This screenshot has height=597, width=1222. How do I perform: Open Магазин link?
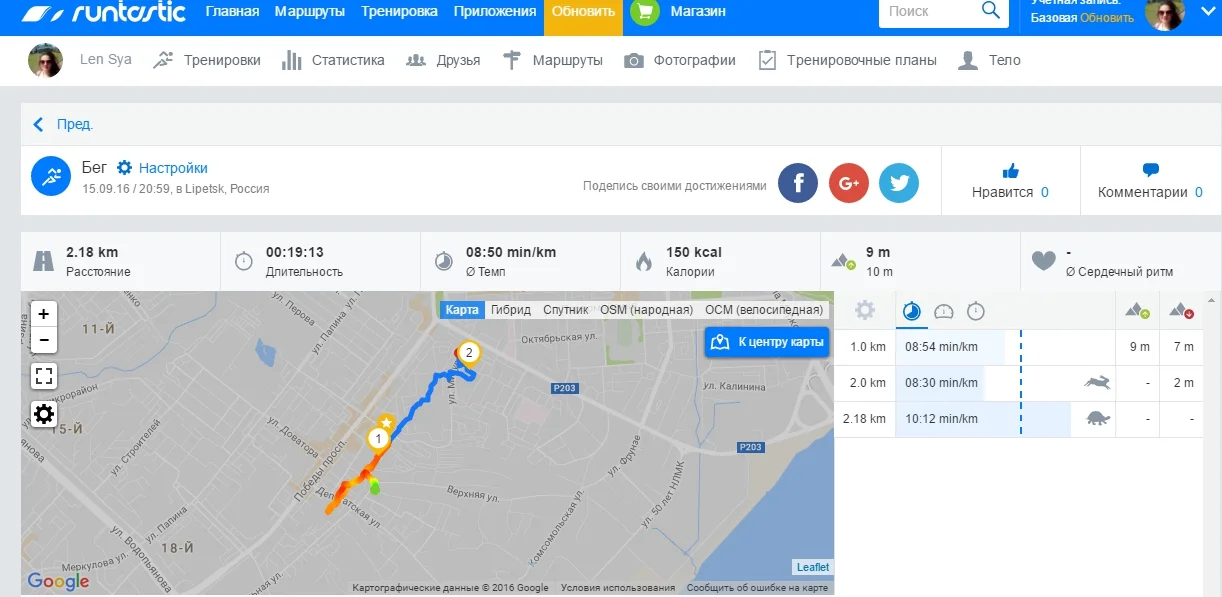tap(699, 12)
